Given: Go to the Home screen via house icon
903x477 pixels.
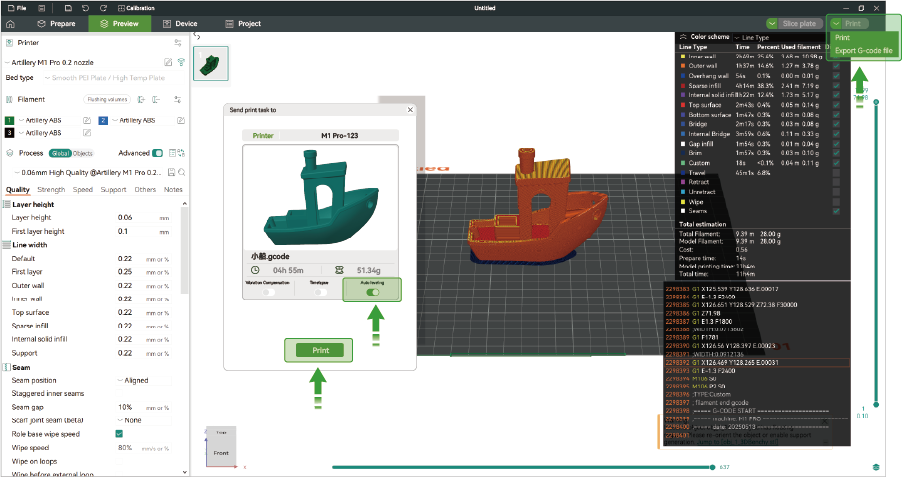Looking at the screenshot, I should pos(10,24).
